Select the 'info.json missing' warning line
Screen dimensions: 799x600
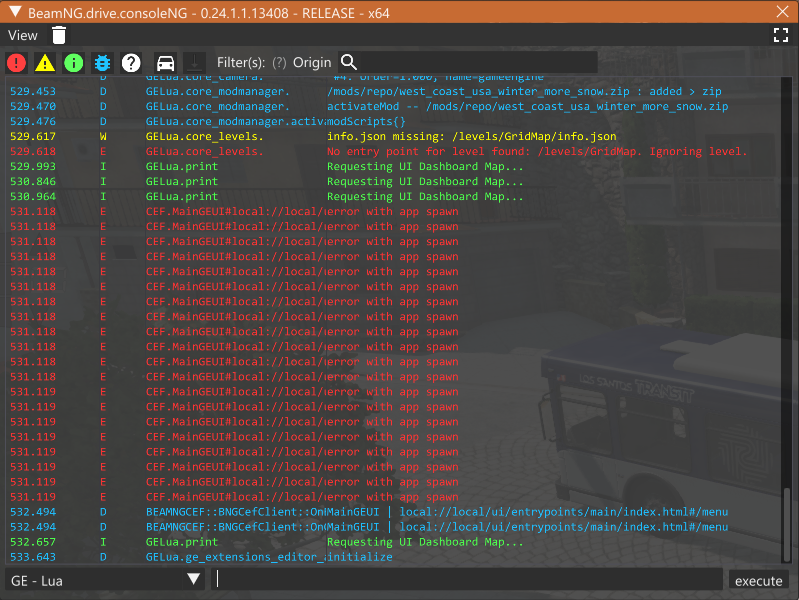393,137
